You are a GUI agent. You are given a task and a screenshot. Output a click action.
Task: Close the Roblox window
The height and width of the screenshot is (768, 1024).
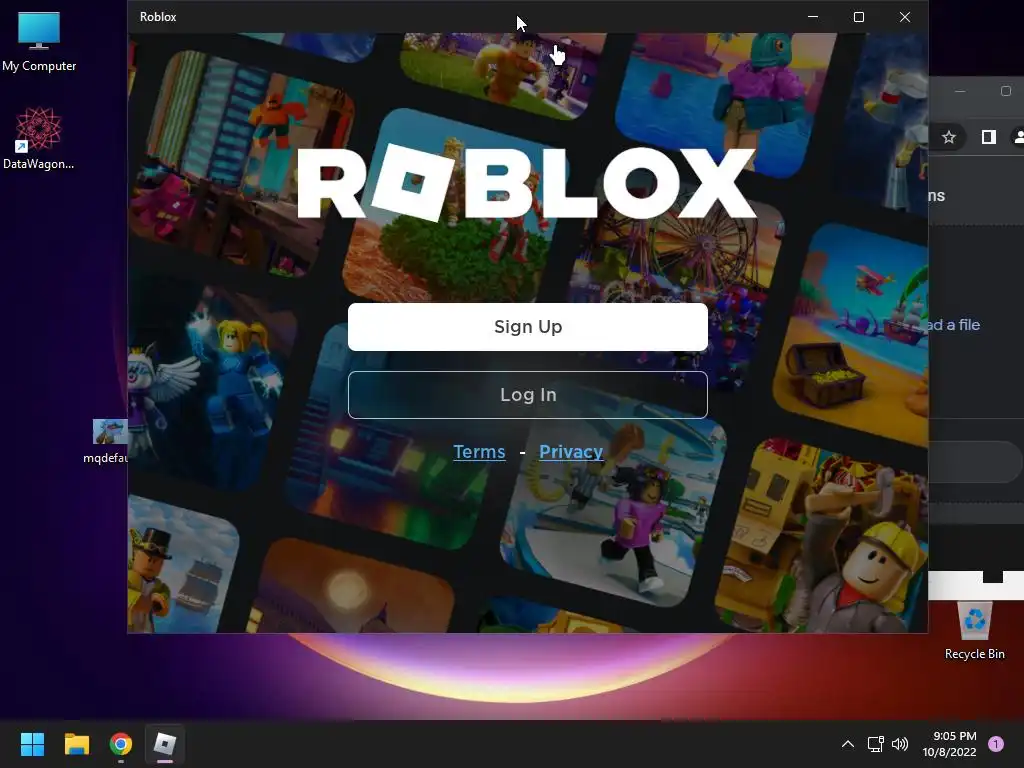904,17
